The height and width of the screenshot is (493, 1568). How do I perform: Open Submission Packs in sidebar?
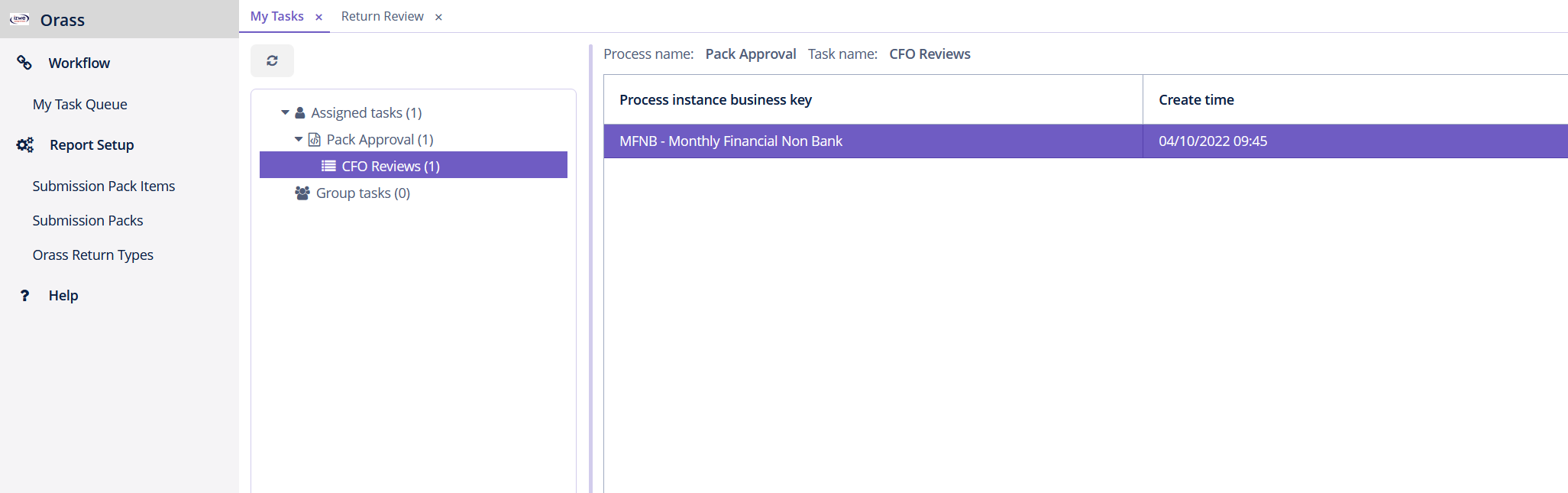pyautogui.click(x=87, y=221)
